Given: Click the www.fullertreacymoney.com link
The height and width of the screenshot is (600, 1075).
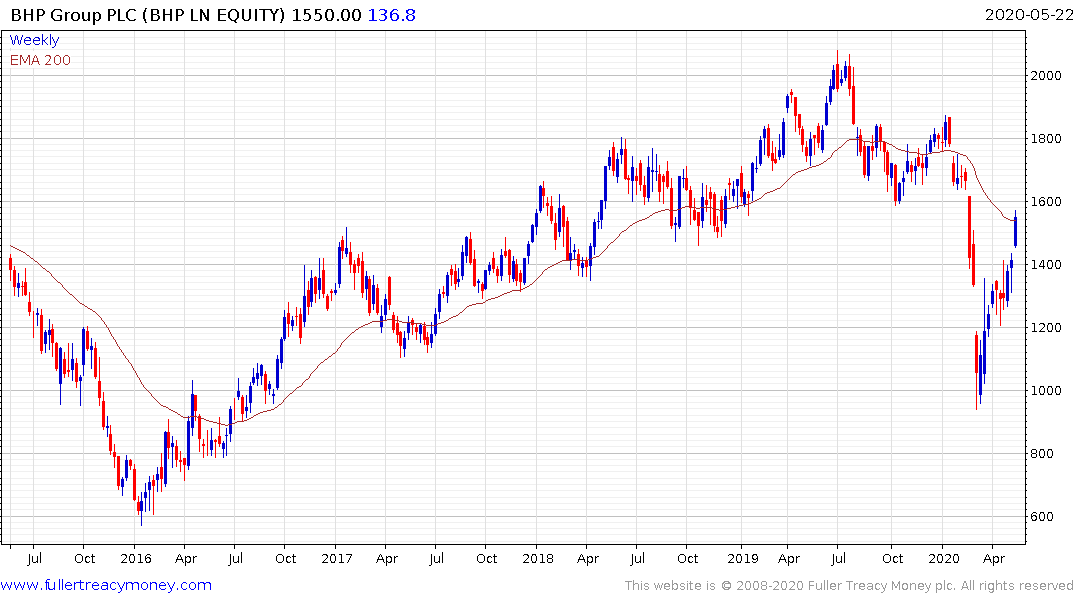Looking at the screenshot, I should (106, 585).
